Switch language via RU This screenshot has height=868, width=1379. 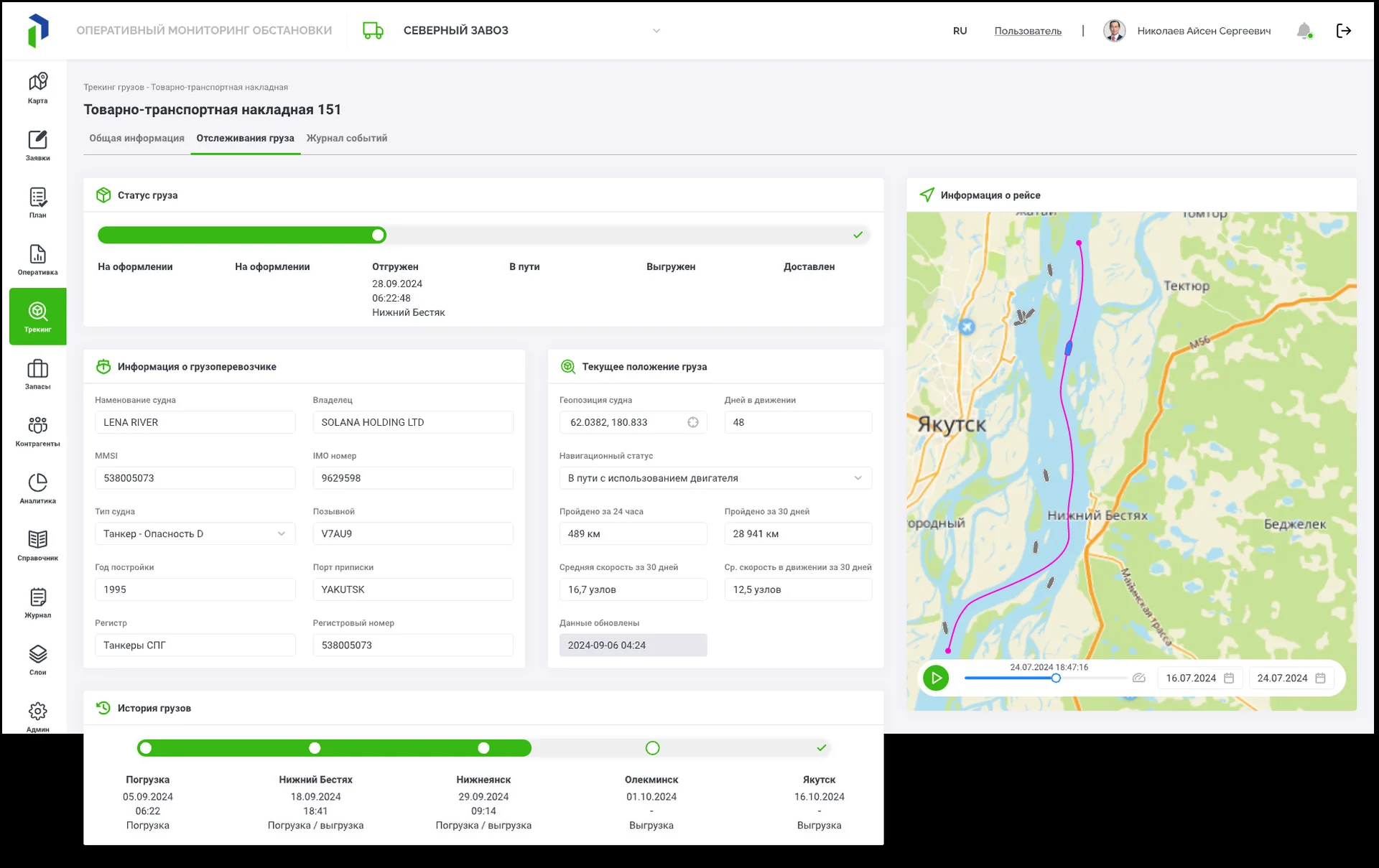(960, 31)
